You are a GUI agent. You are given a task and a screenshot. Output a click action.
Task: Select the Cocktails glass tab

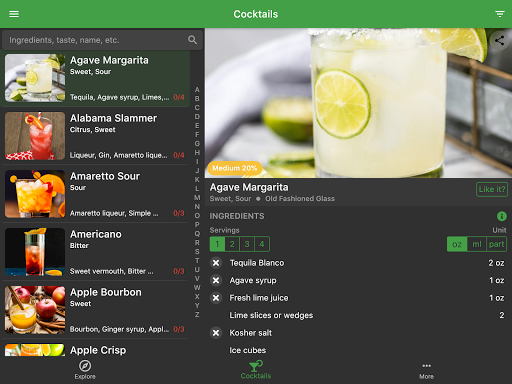pyautogui.click(x=256, y=370)
